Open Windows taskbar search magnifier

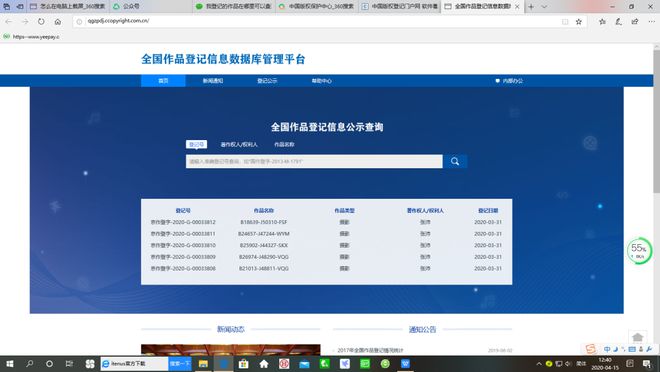29,364
